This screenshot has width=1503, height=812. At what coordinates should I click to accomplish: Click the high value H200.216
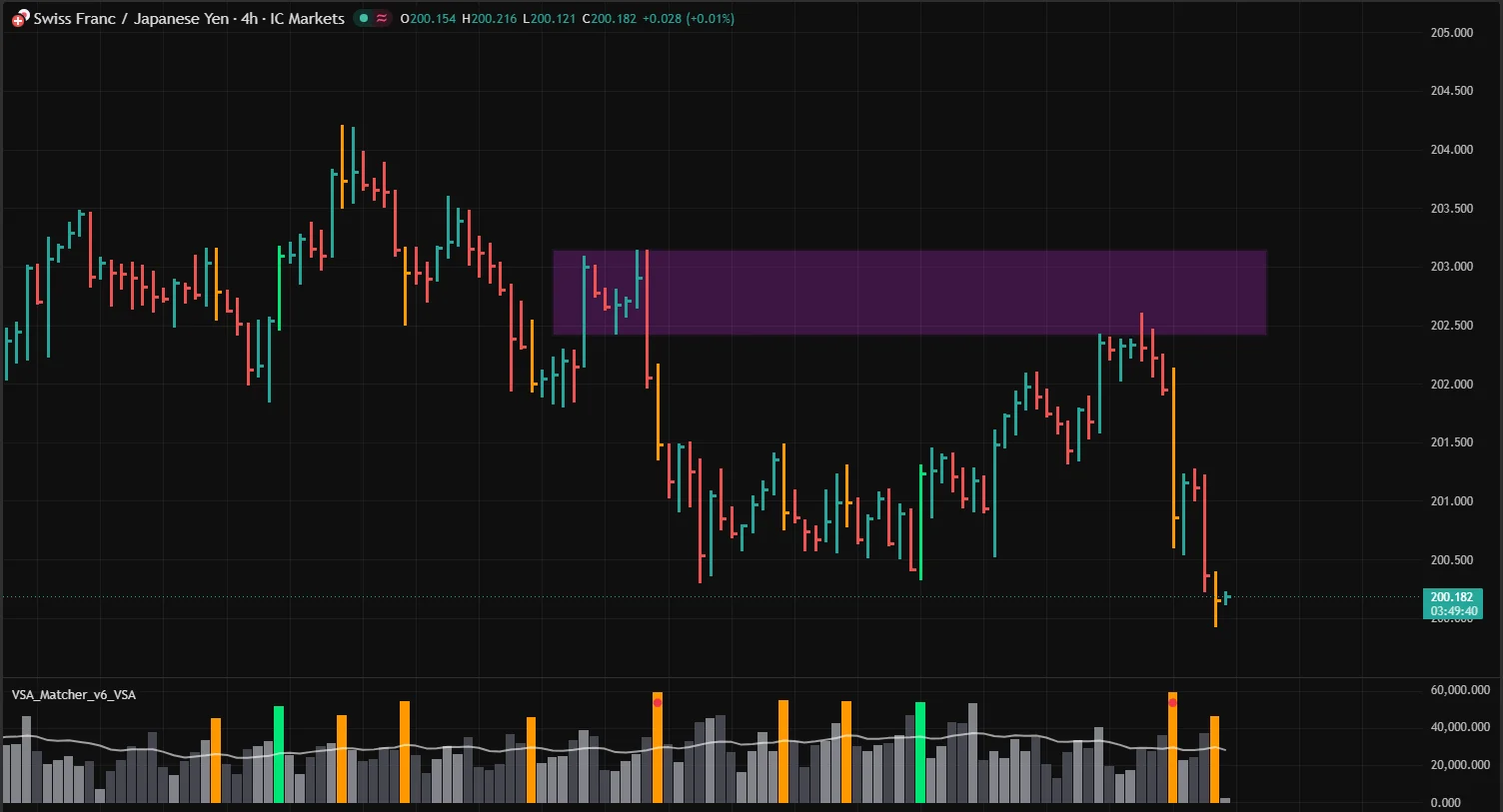pyautogui.click(x=490, y=19)
